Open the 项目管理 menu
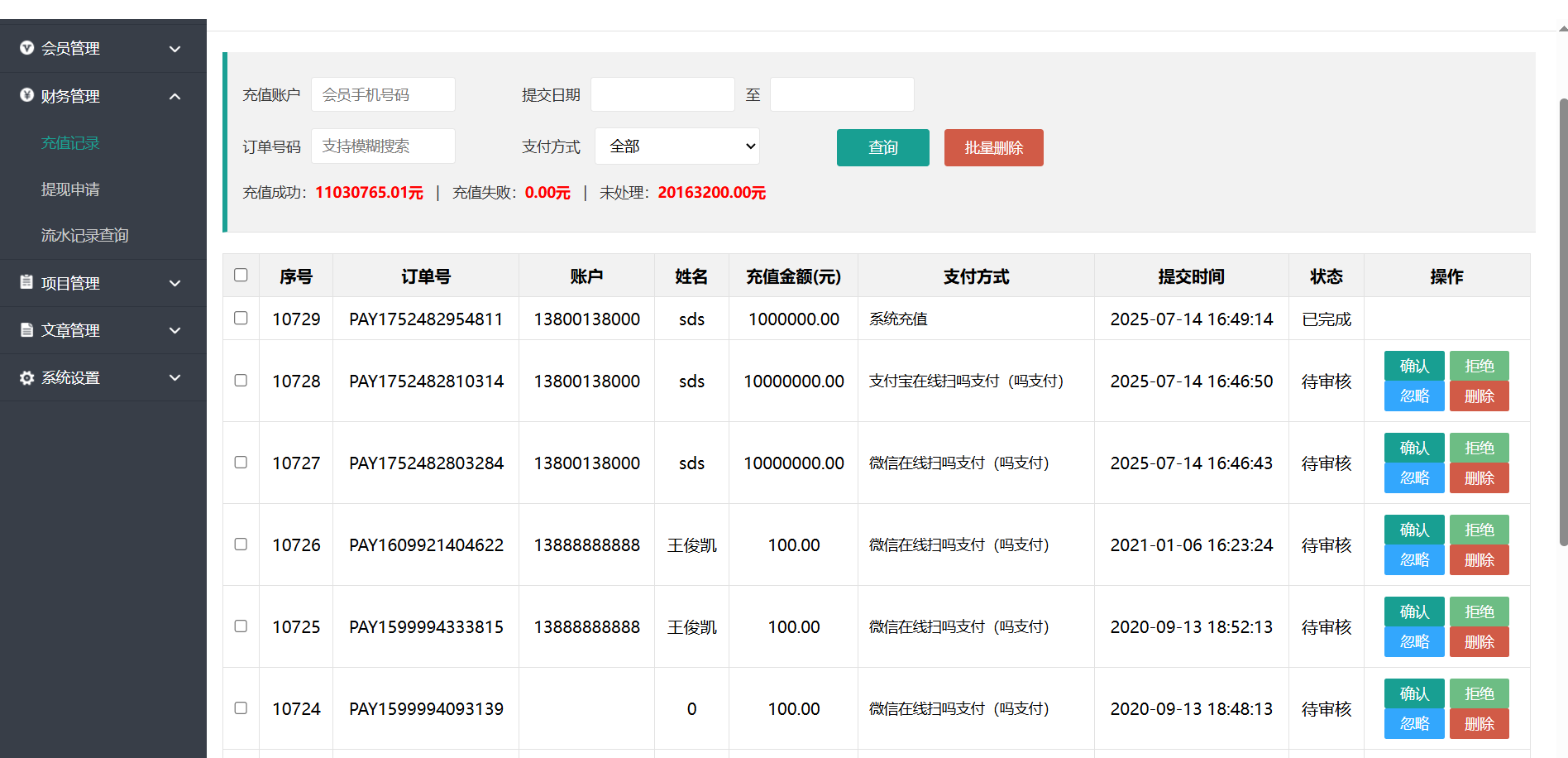This screenshot has width=1568, height=758. click(x=103, y=283)
